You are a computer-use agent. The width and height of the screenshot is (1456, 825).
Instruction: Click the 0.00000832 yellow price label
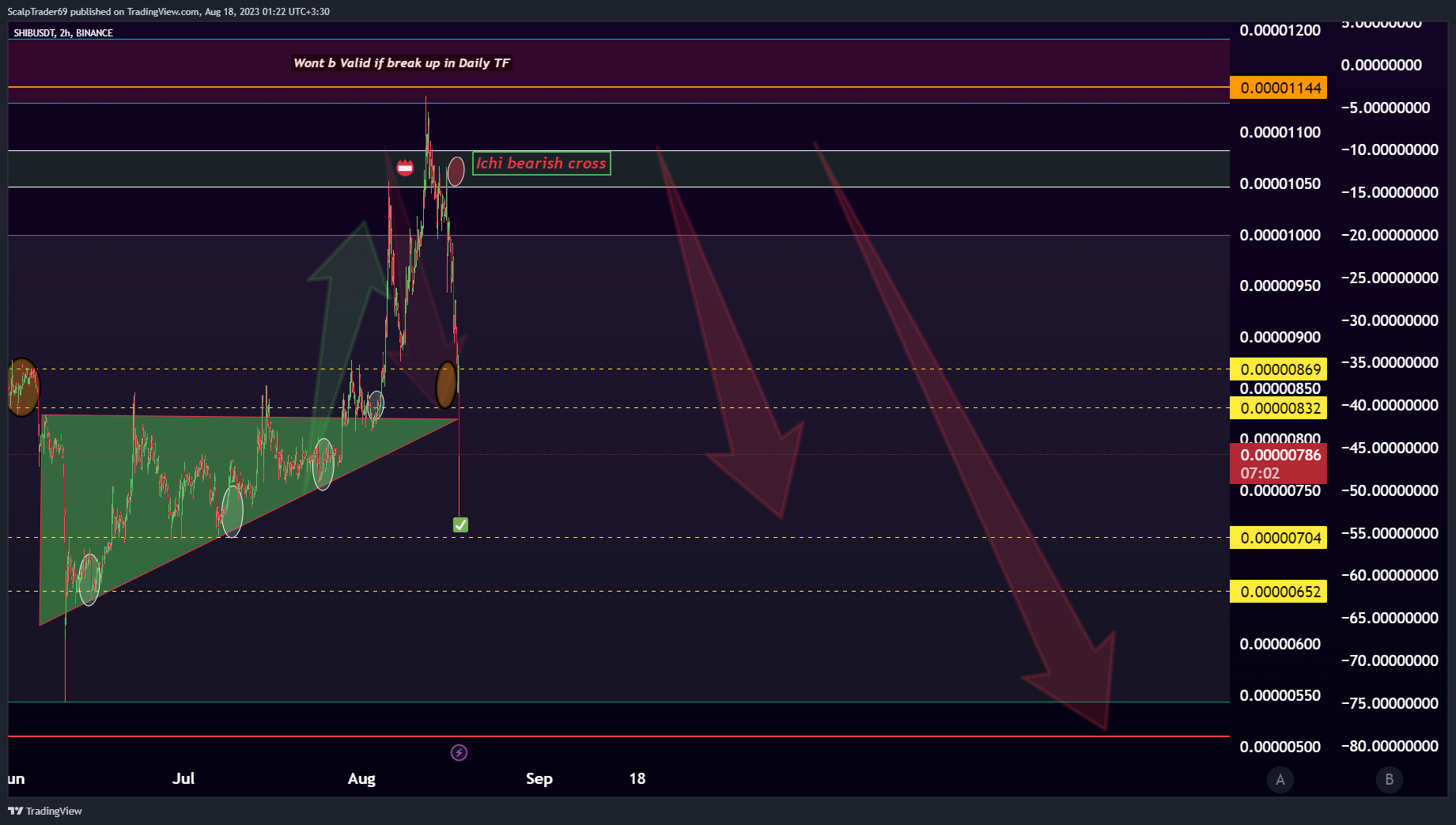click(x=1279, y=408)
